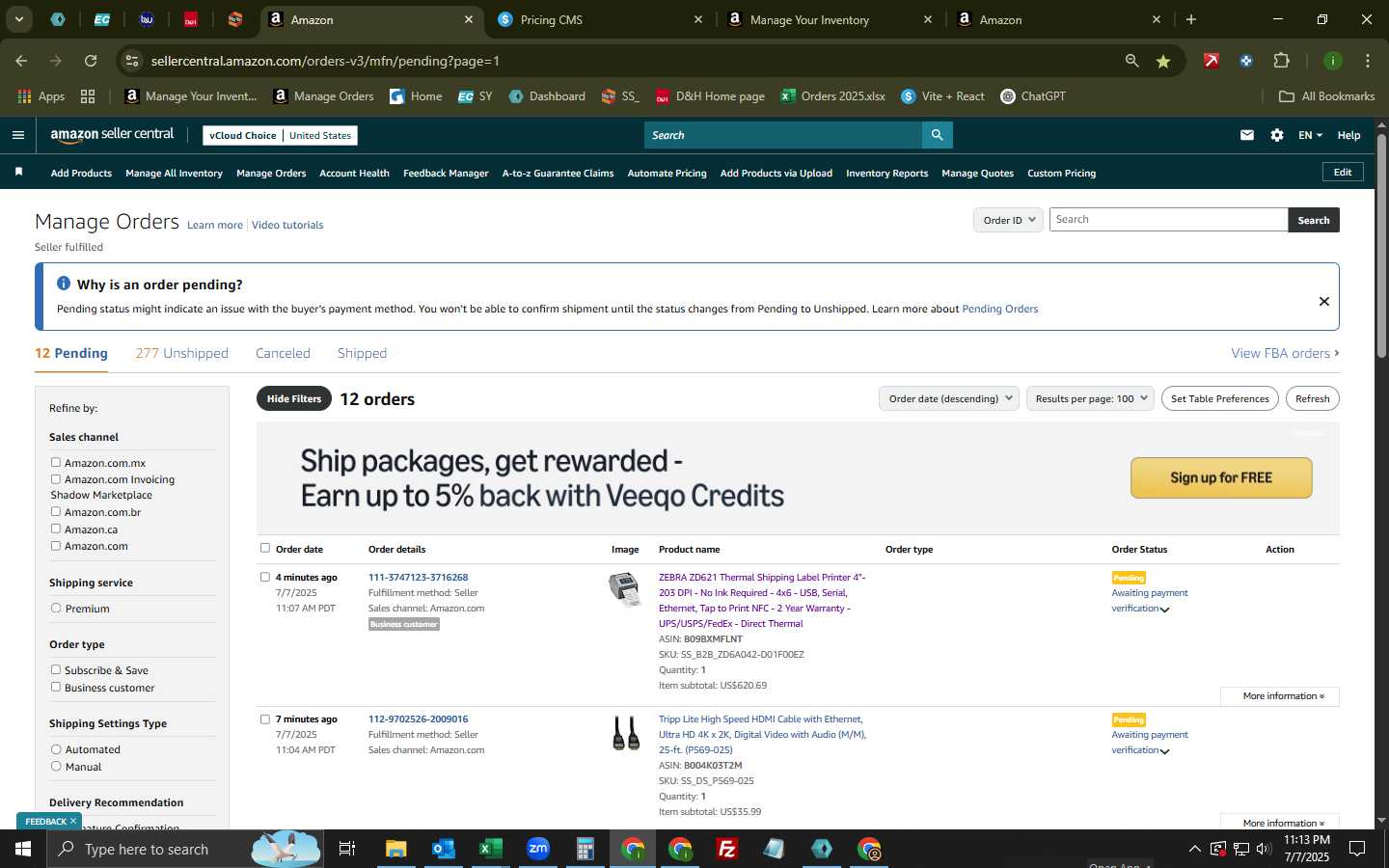This screenshot has height=868, width=1389.
Task: Open the Calculator from the taskbar
Action: [585, 849]
